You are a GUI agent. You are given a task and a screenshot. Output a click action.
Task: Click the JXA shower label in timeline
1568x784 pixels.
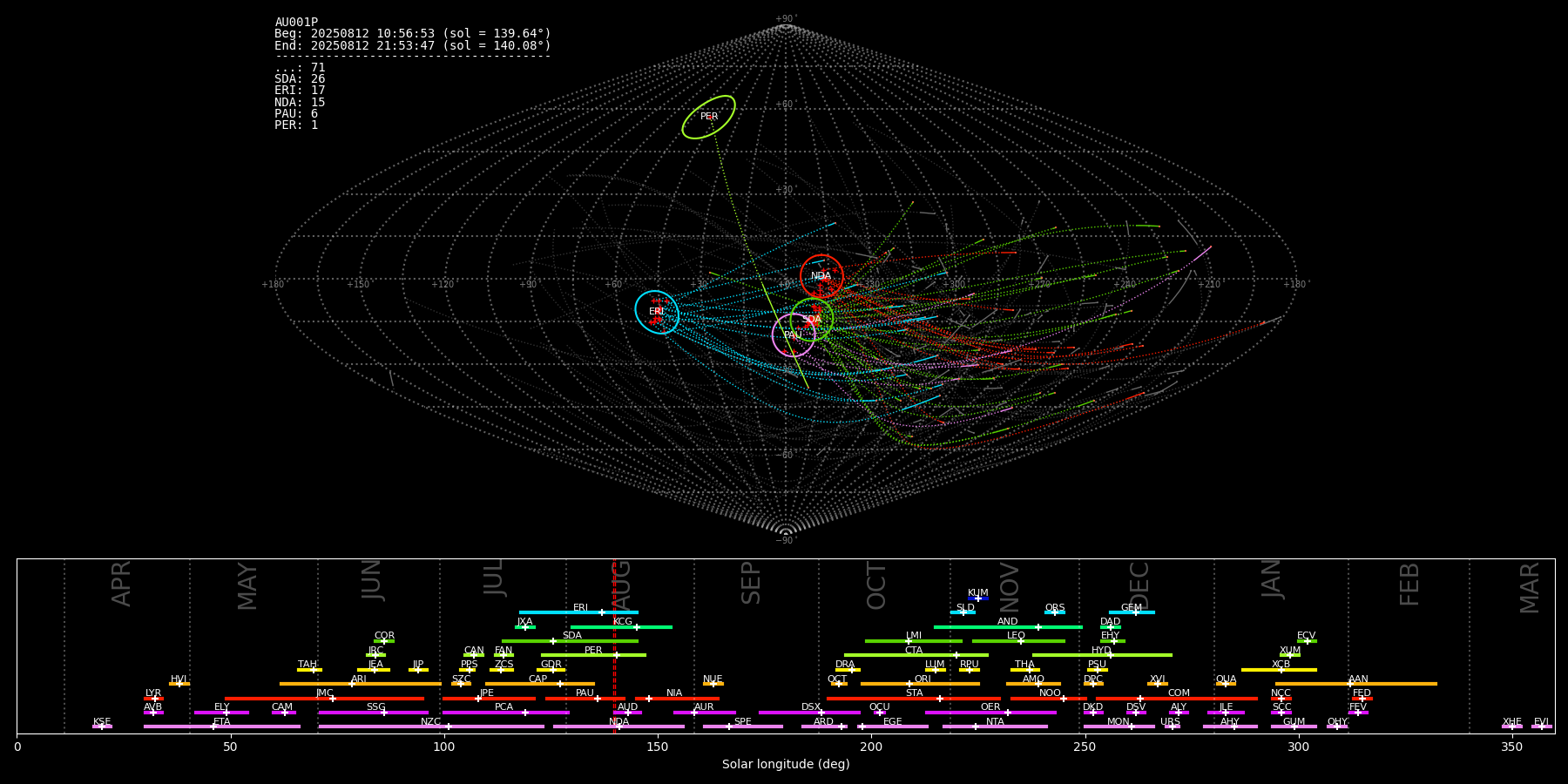[524, 622]
